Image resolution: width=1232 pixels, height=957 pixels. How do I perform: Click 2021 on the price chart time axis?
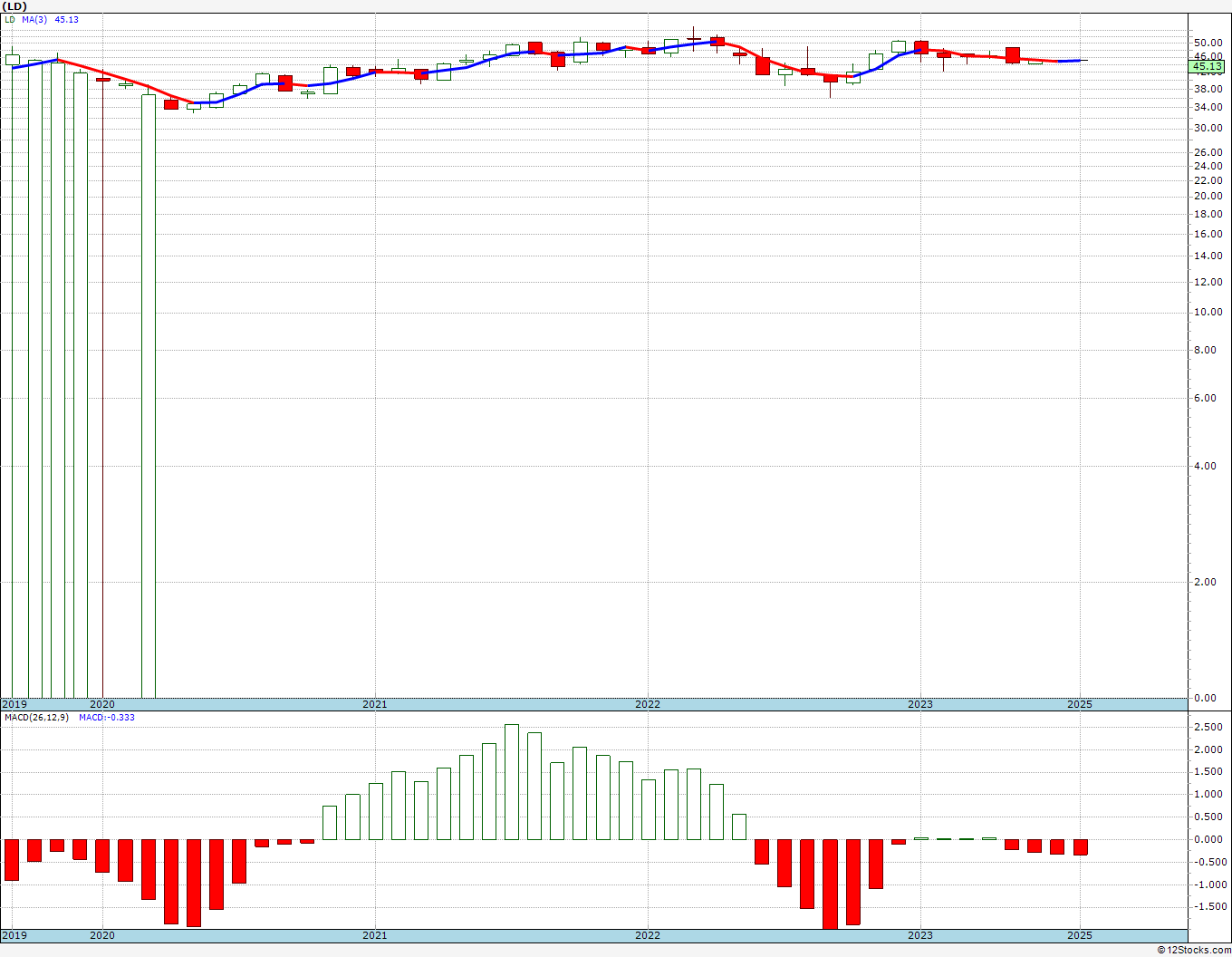coord(375,704)
